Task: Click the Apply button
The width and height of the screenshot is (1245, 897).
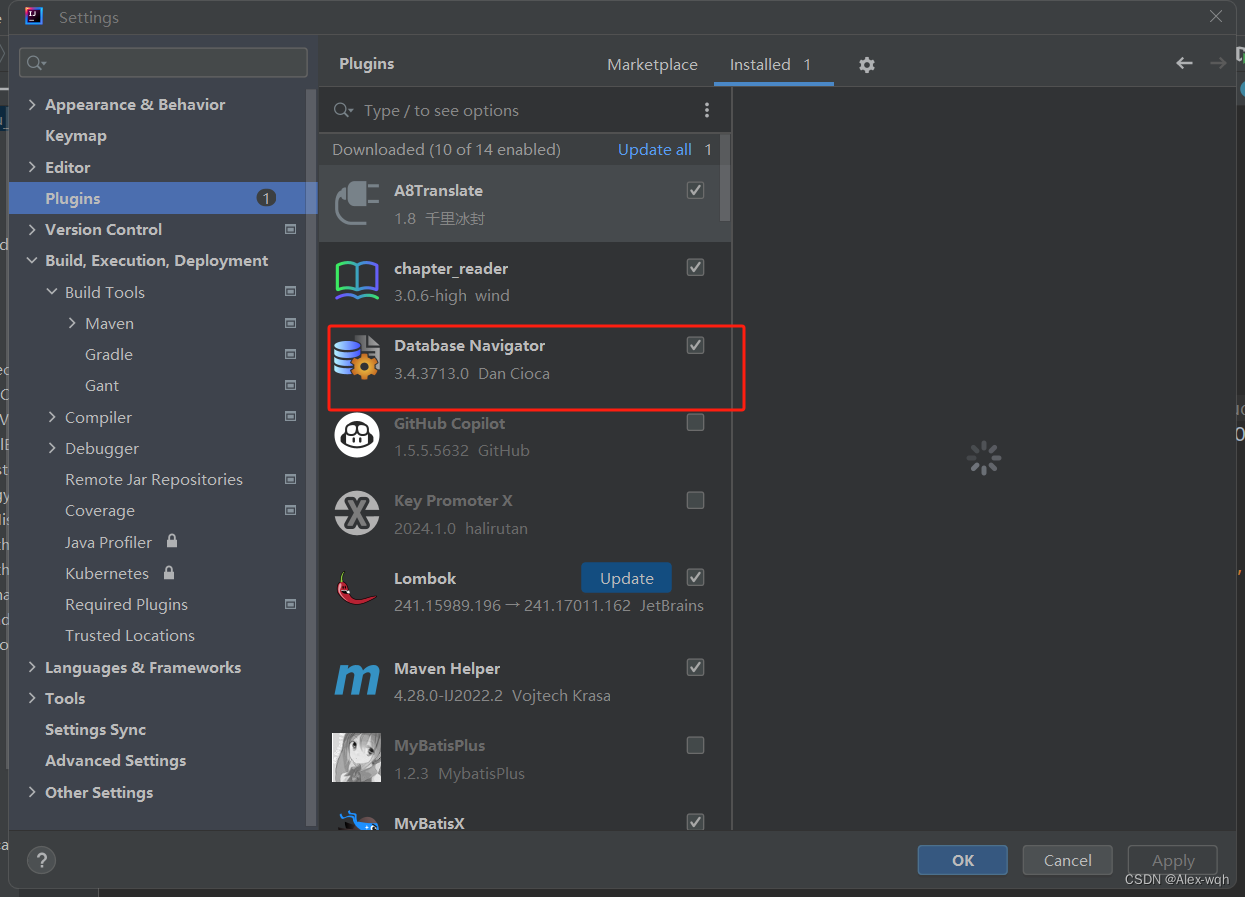Action: [1173, 860]
